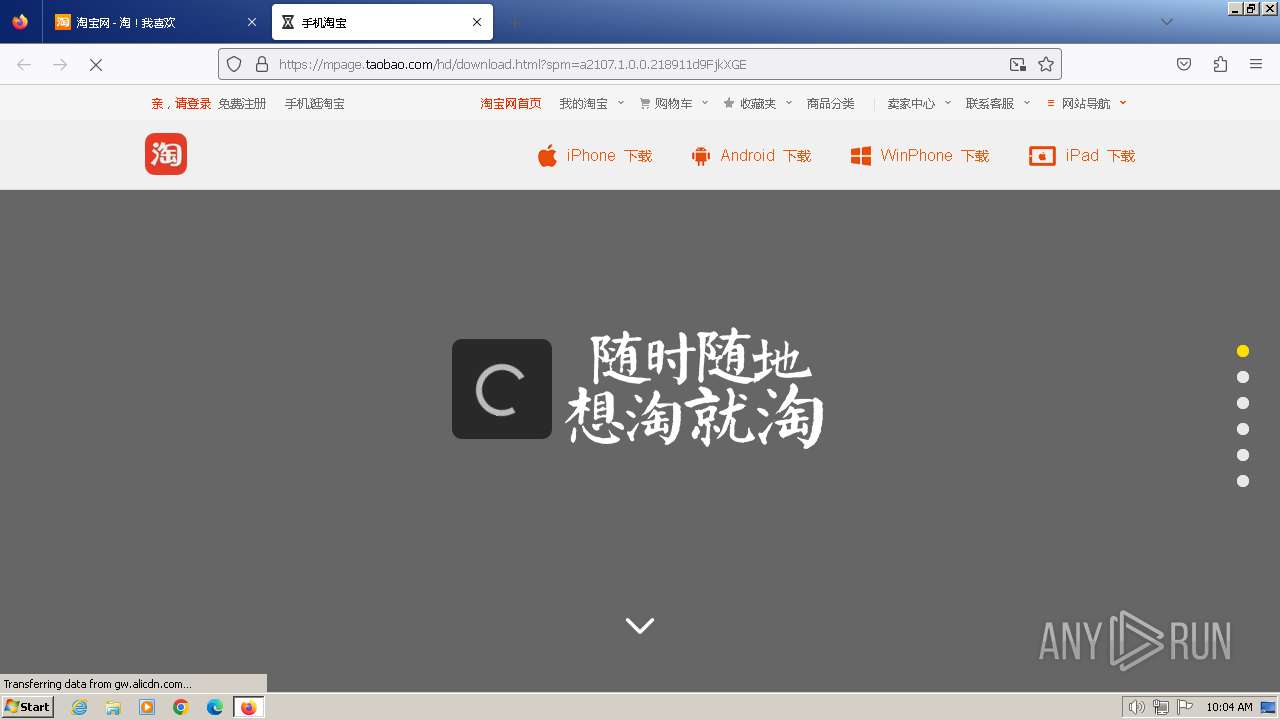Image resolution: width=1280 pixels, height=720 pixels.
Task: Bookmark this page with star
Action: (1046, 64)
